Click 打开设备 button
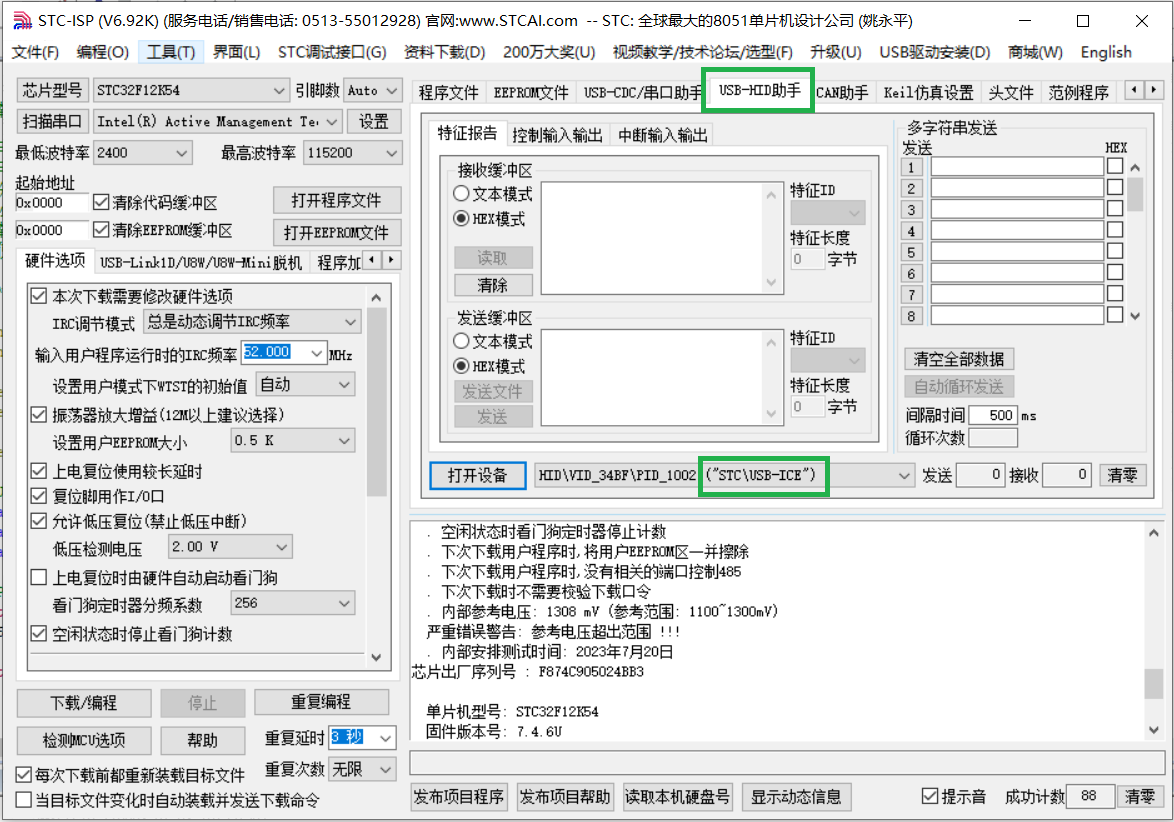Screen dimensions: 1174x822 478,475
